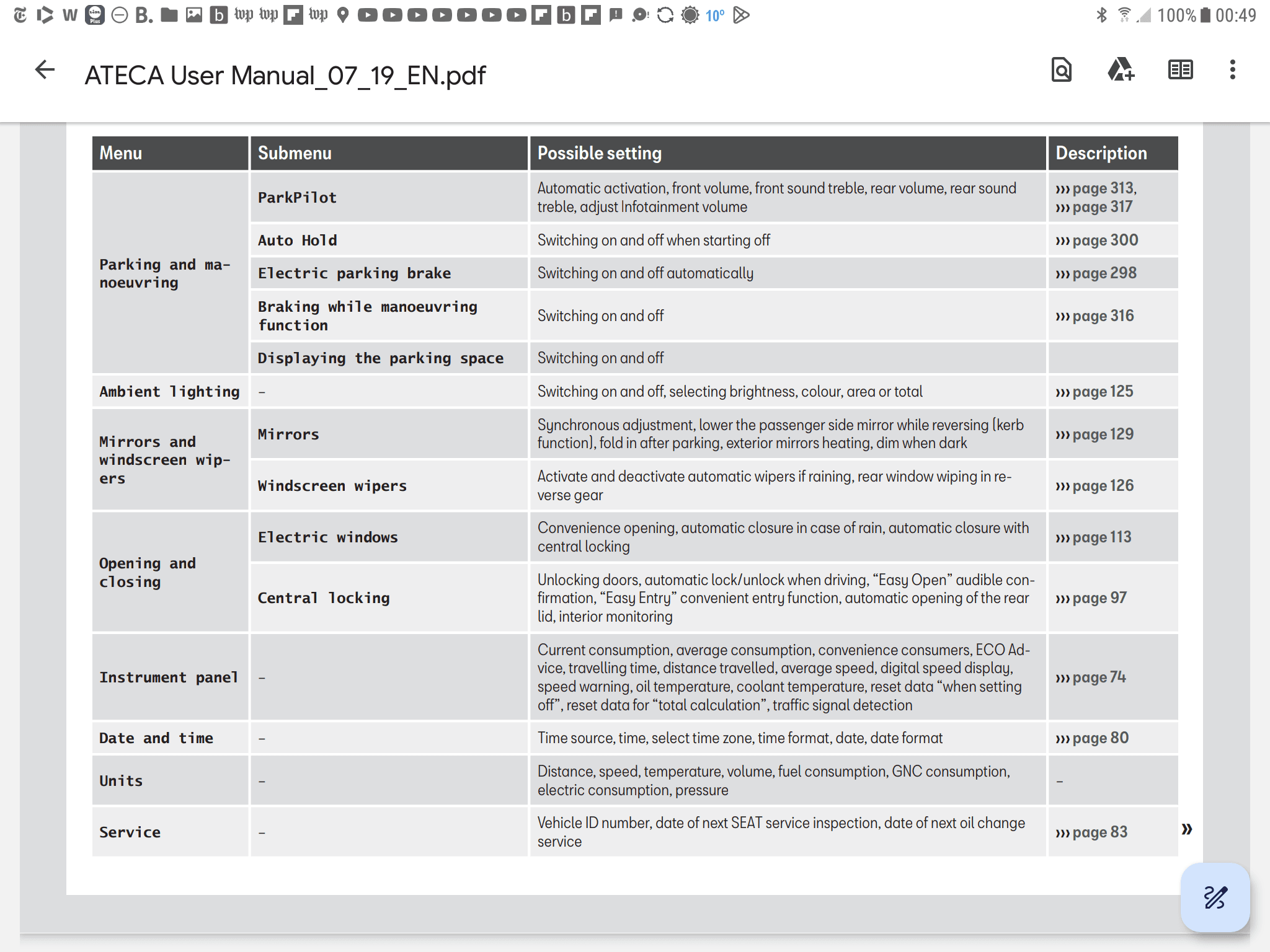The image size is (1270, 952).
Task: Tap the Bluetooth status bar icon
Action: point(1101,15)
